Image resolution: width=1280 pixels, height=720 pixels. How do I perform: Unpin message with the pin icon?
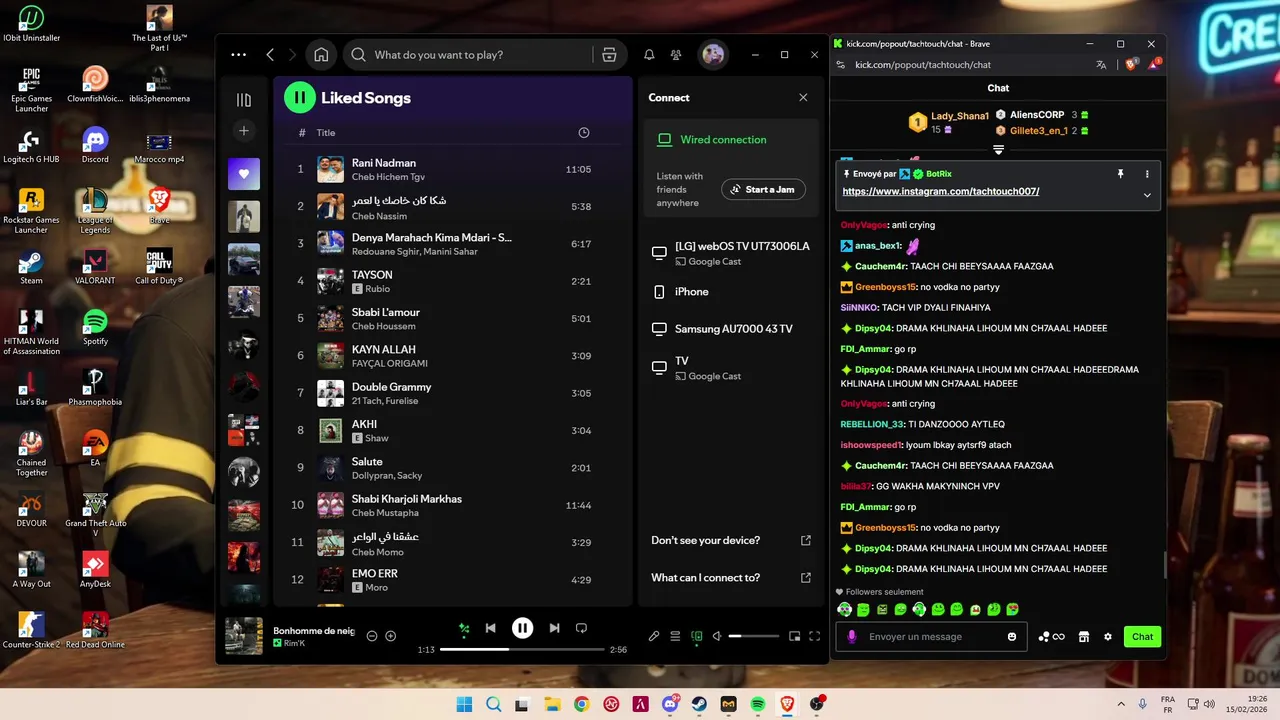pyautogui.click(x=1120, y=174)
